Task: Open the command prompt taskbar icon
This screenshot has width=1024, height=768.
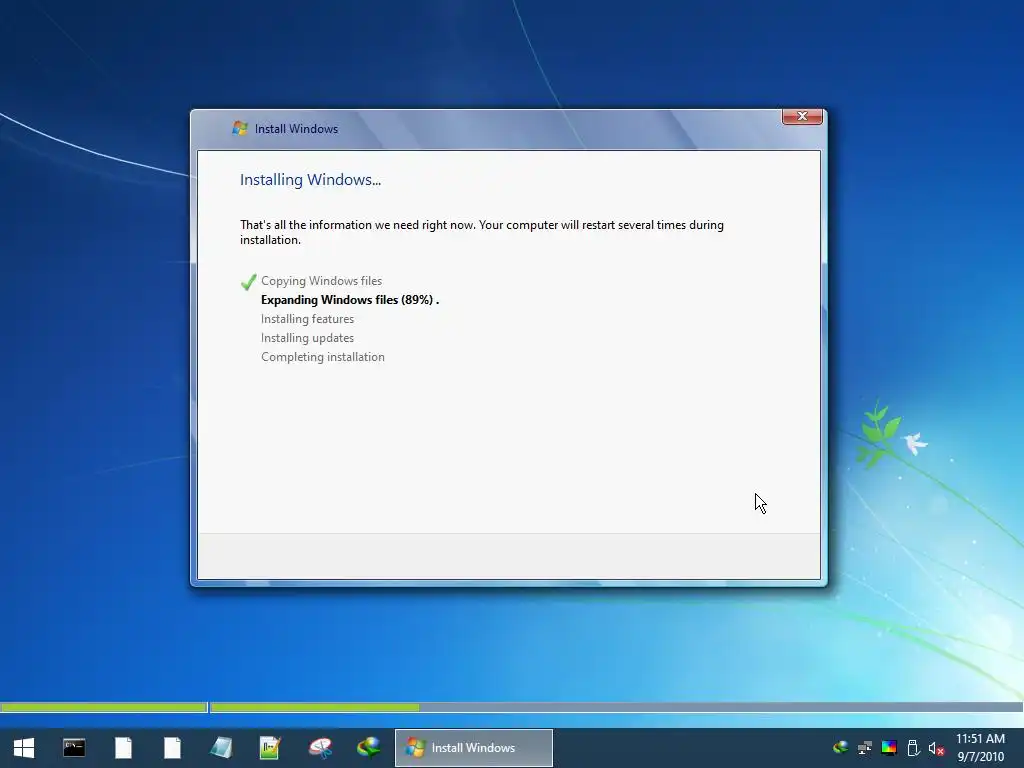Action: [x=74, y=748]
